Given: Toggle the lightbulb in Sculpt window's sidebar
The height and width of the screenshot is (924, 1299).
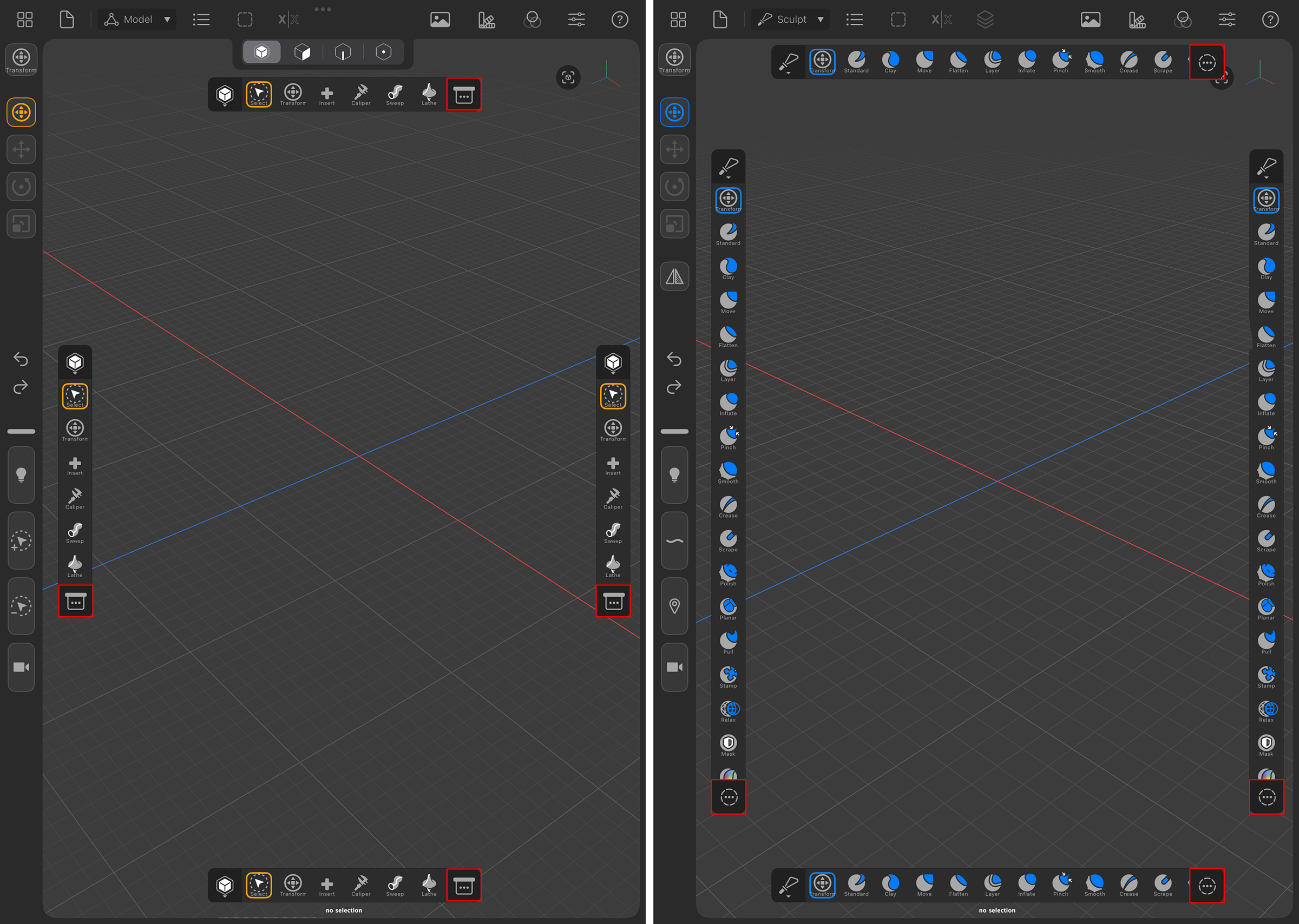Looking at the screenshot, I should [x=674, y=474].
